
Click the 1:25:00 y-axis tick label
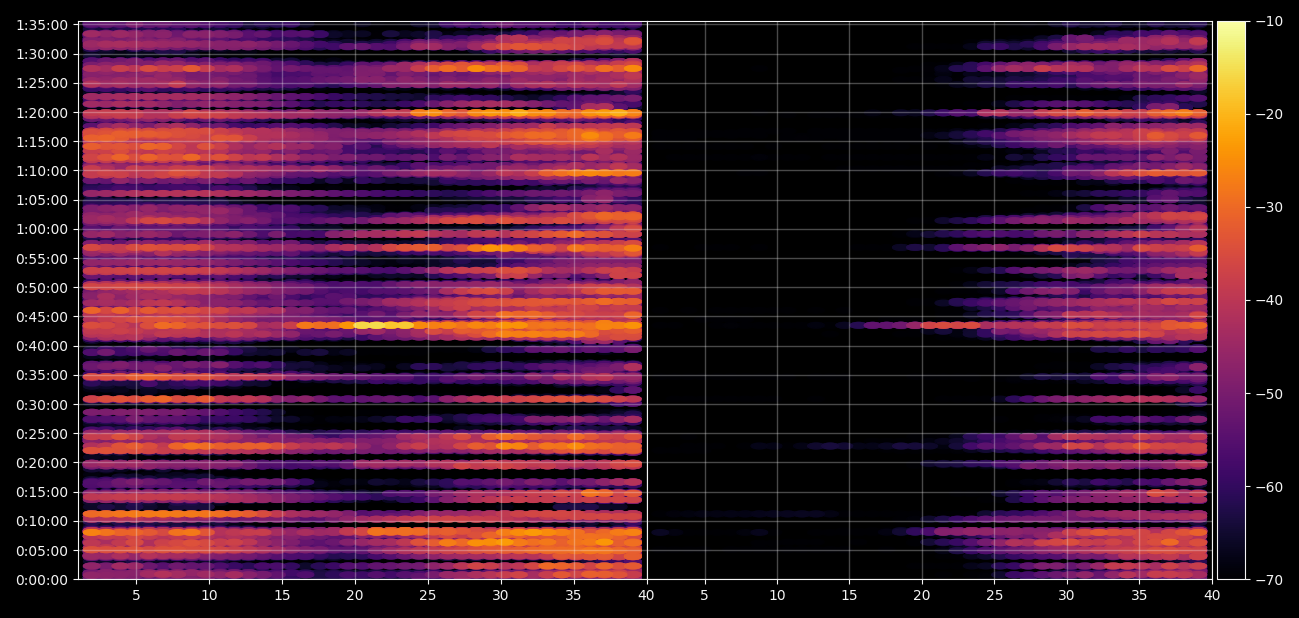42,83
